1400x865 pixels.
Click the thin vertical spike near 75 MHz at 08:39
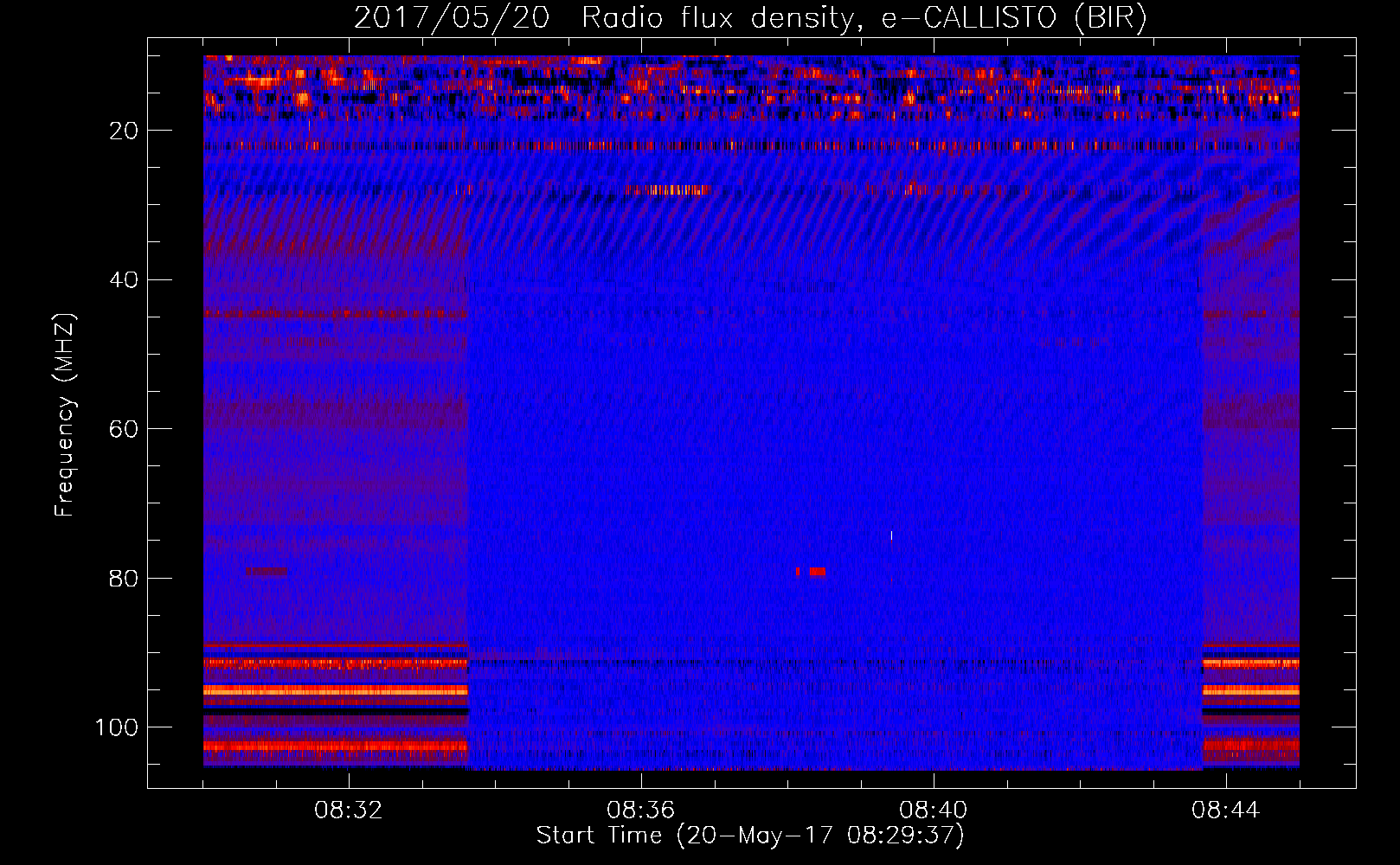(x=891, y=536)
